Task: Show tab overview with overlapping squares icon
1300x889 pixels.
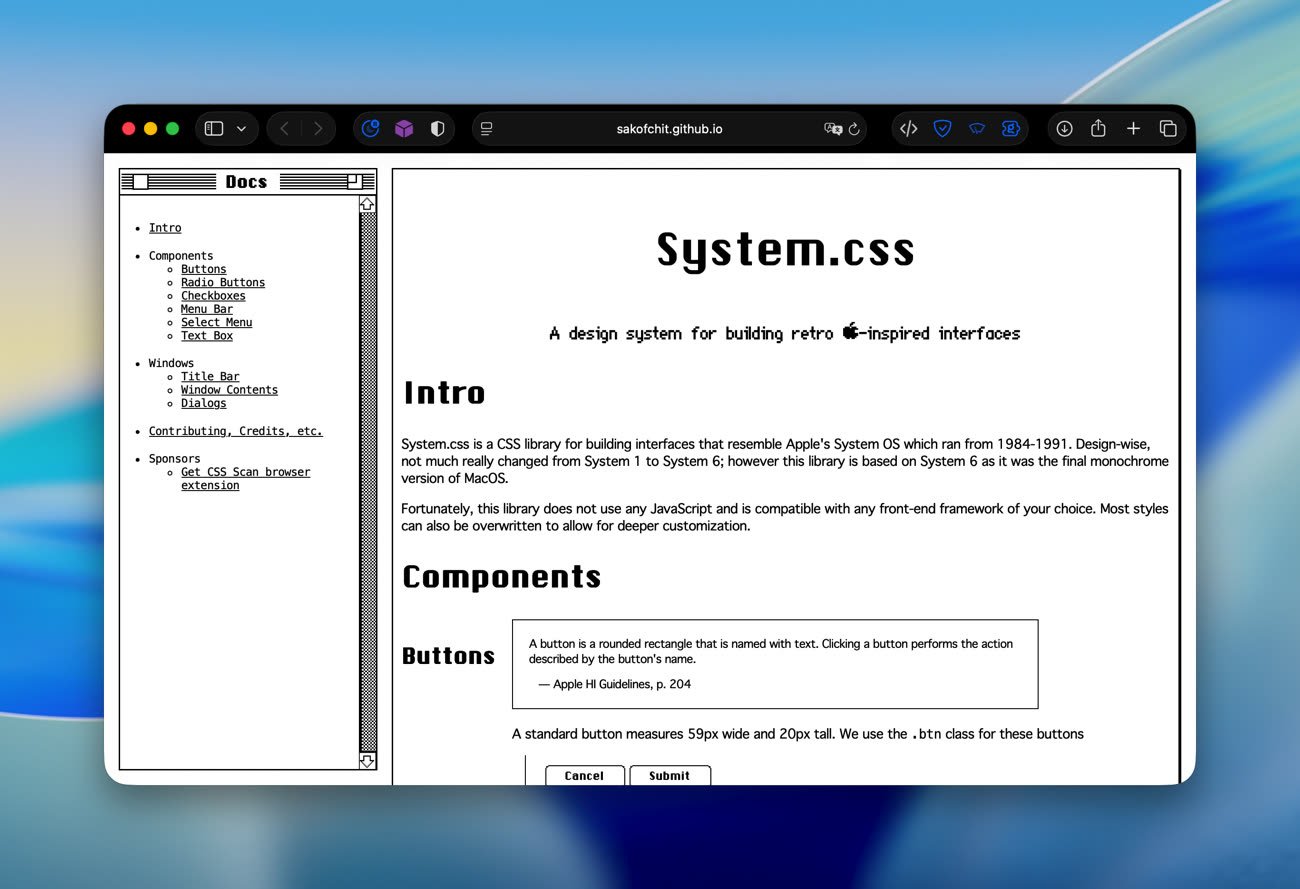Action: (x=1167, y=129)
